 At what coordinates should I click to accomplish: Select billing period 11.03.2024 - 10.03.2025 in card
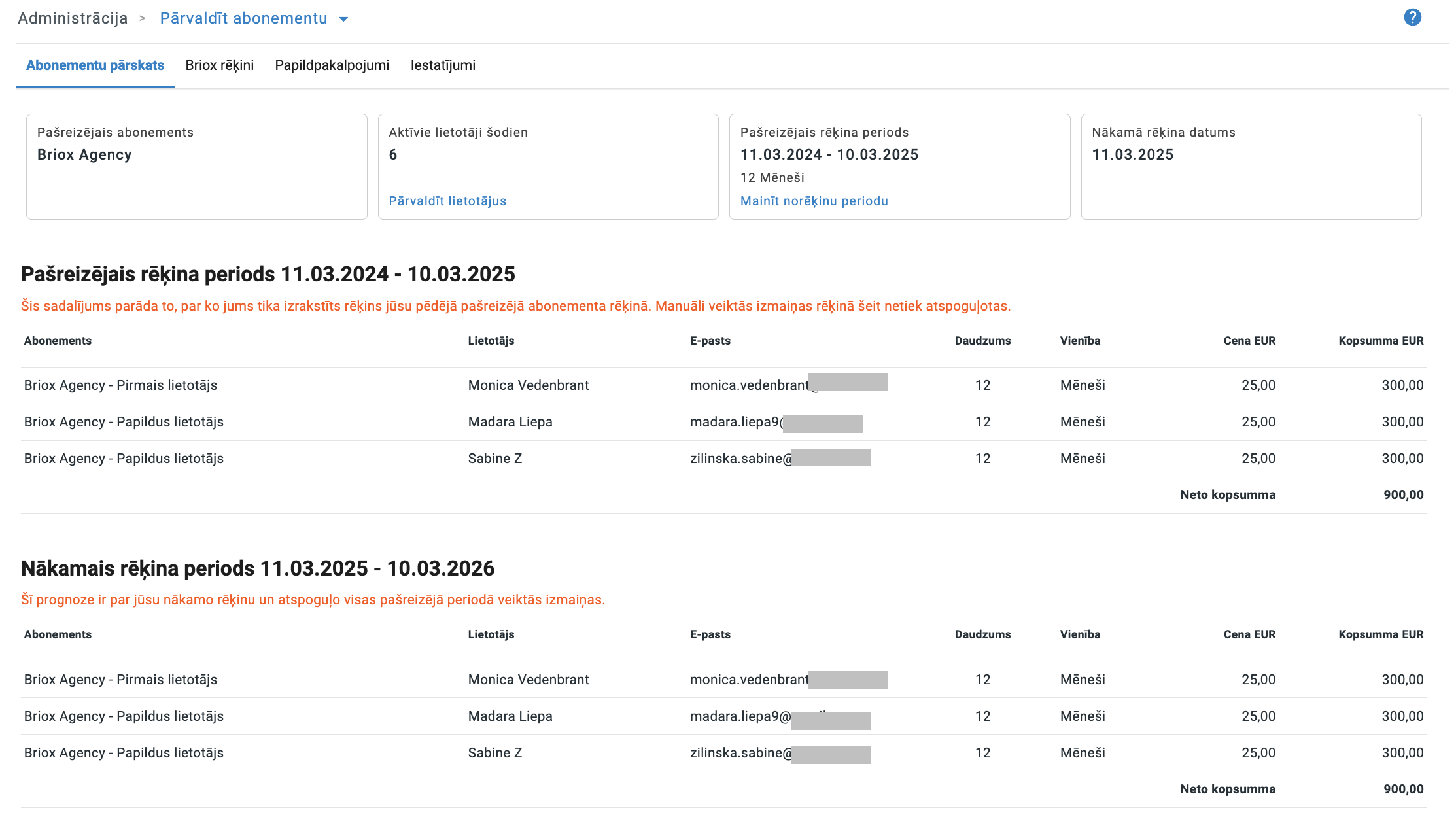click(829, 155)
